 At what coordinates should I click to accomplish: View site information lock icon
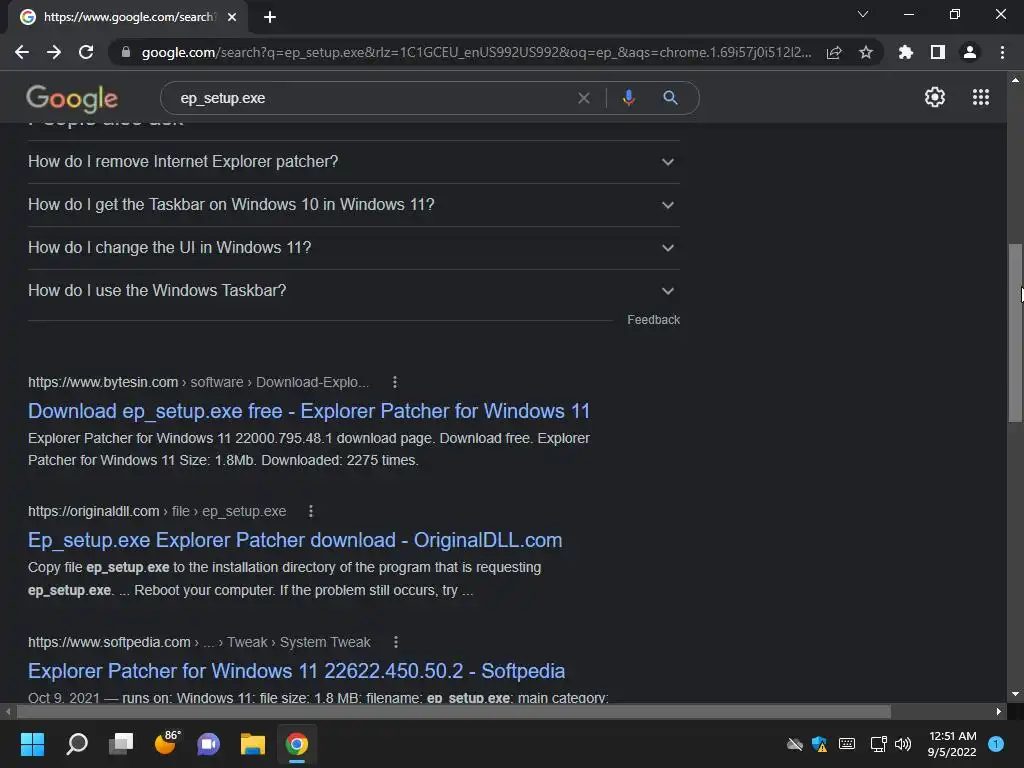pos(126,52)
